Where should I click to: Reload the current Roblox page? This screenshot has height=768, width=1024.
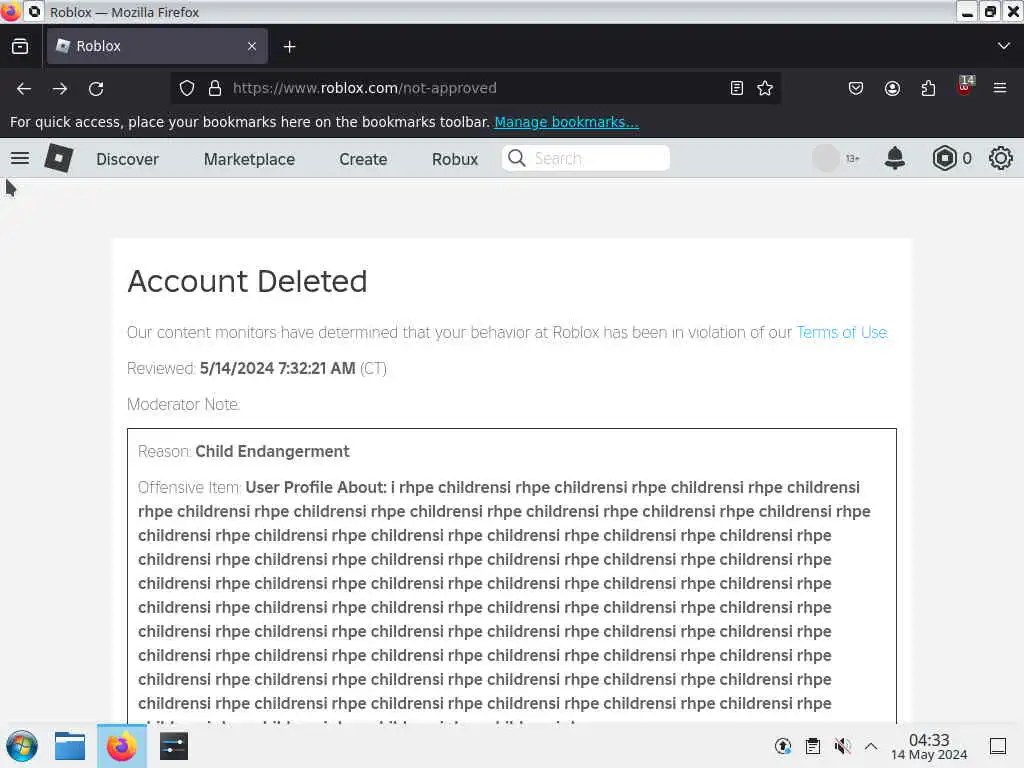(x=96, y=88)
